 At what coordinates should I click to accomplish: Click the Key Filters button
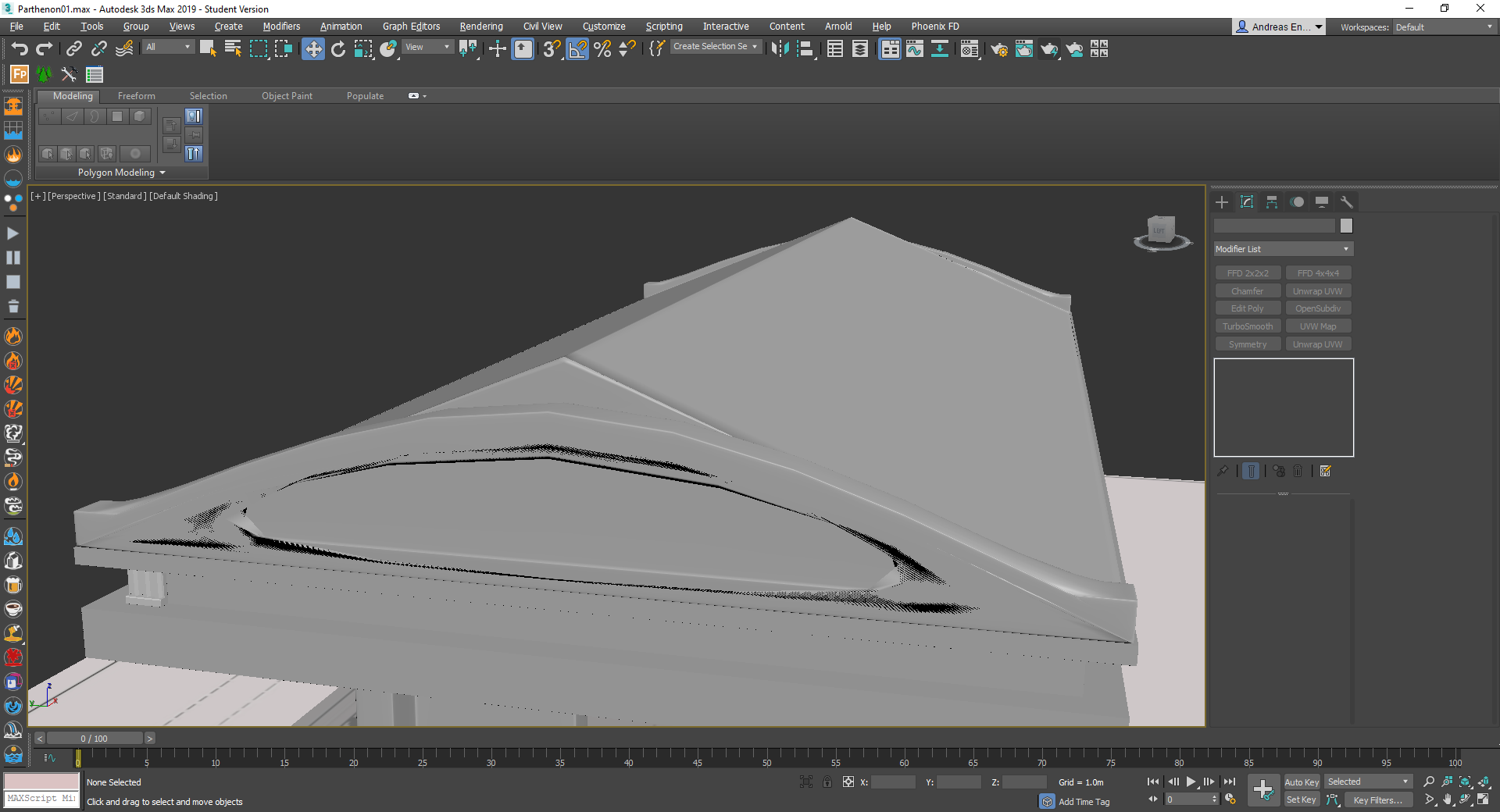tap(1377, 800)
